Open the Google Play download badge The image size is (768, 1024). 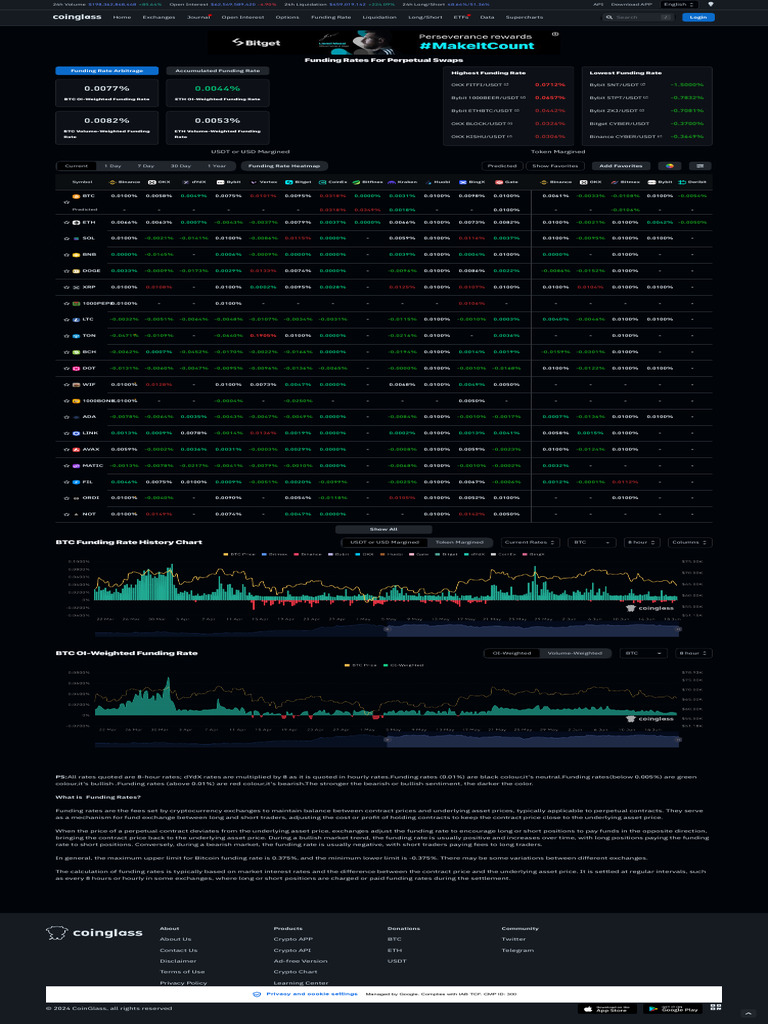click(673, 1009)
